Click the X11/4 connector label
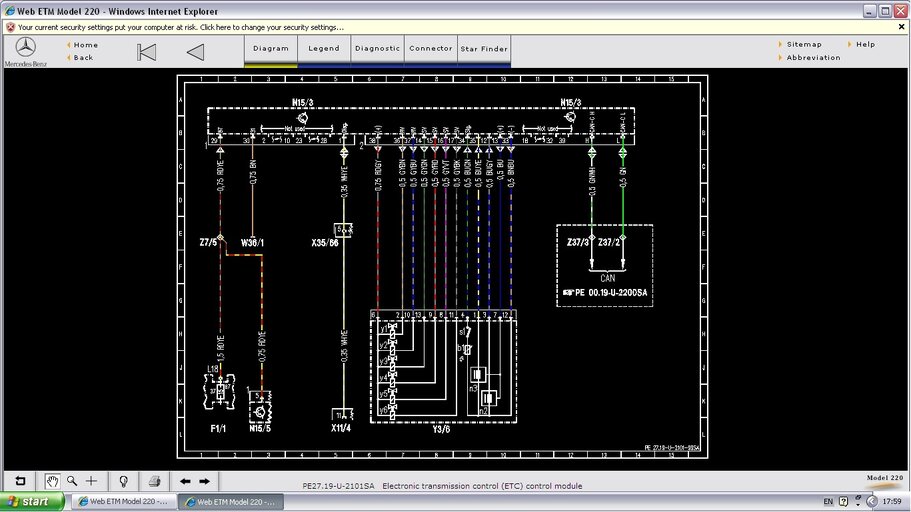This screenshot has height=512, width=911. [341, 428]
